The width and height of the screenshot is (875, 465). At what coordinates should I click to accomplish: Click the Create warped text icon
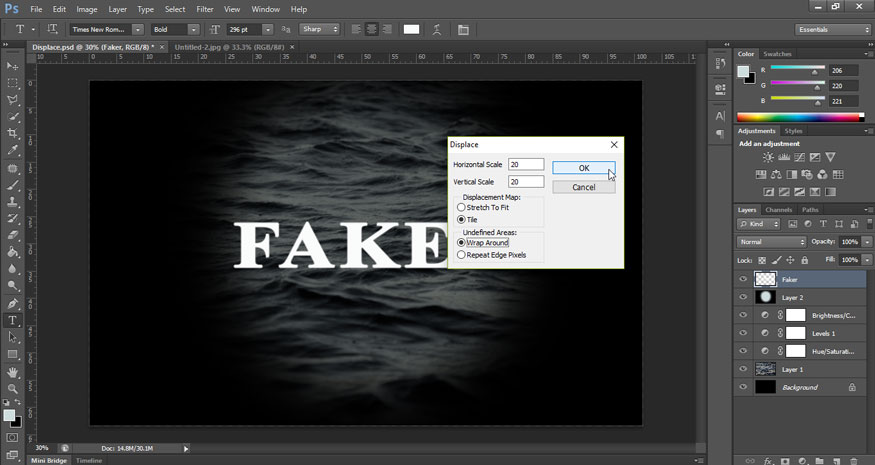point(437,30)
